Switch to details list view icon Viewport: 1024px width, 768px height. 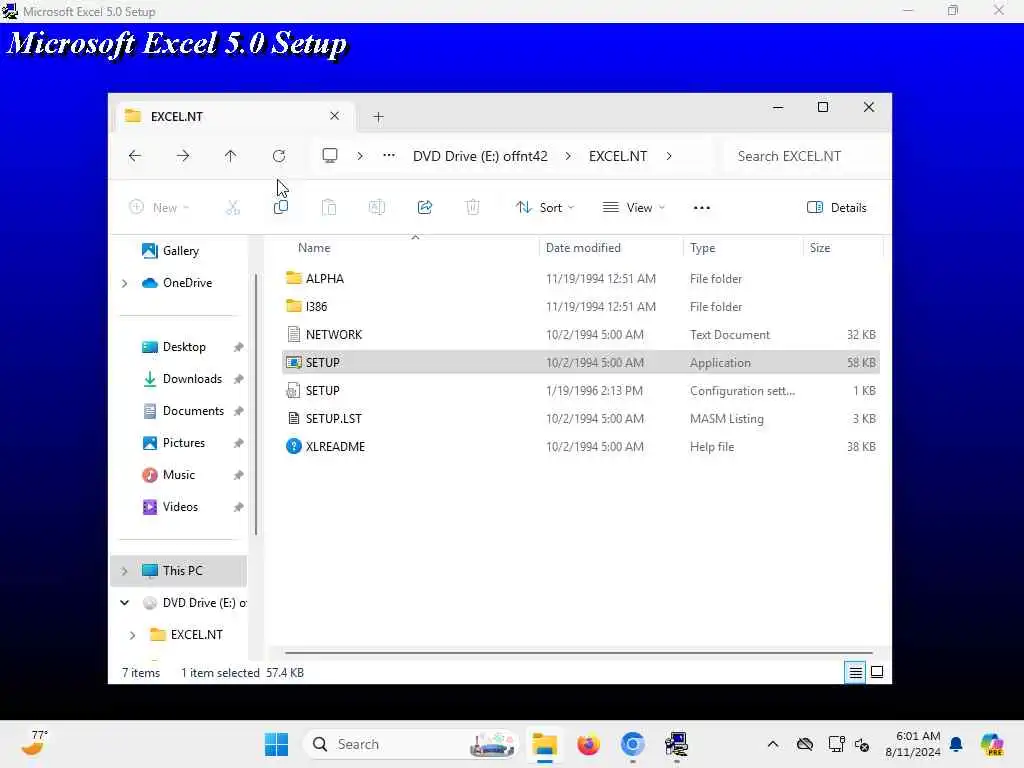[x=855, y=672]
